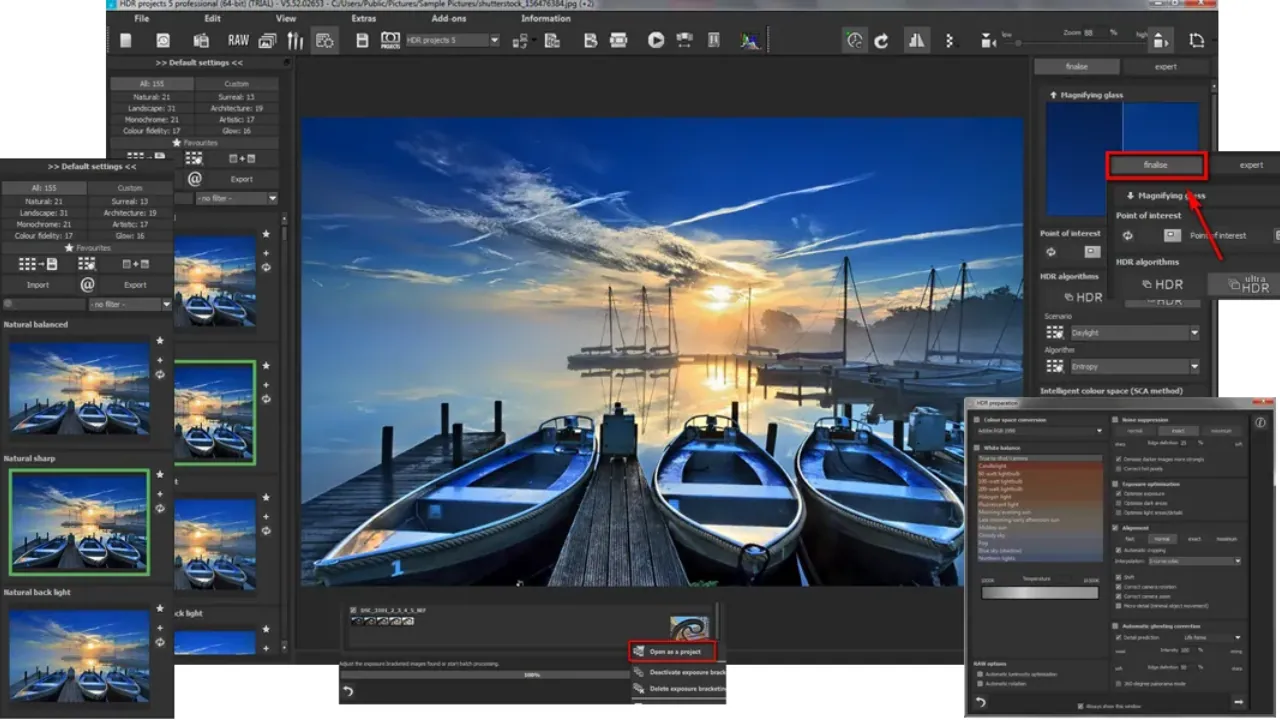The height and width of the screenshot is (720, 1280).
Task: Choose Open as a project from context menu
Action: pyautogui.click(x=672, y=652)
